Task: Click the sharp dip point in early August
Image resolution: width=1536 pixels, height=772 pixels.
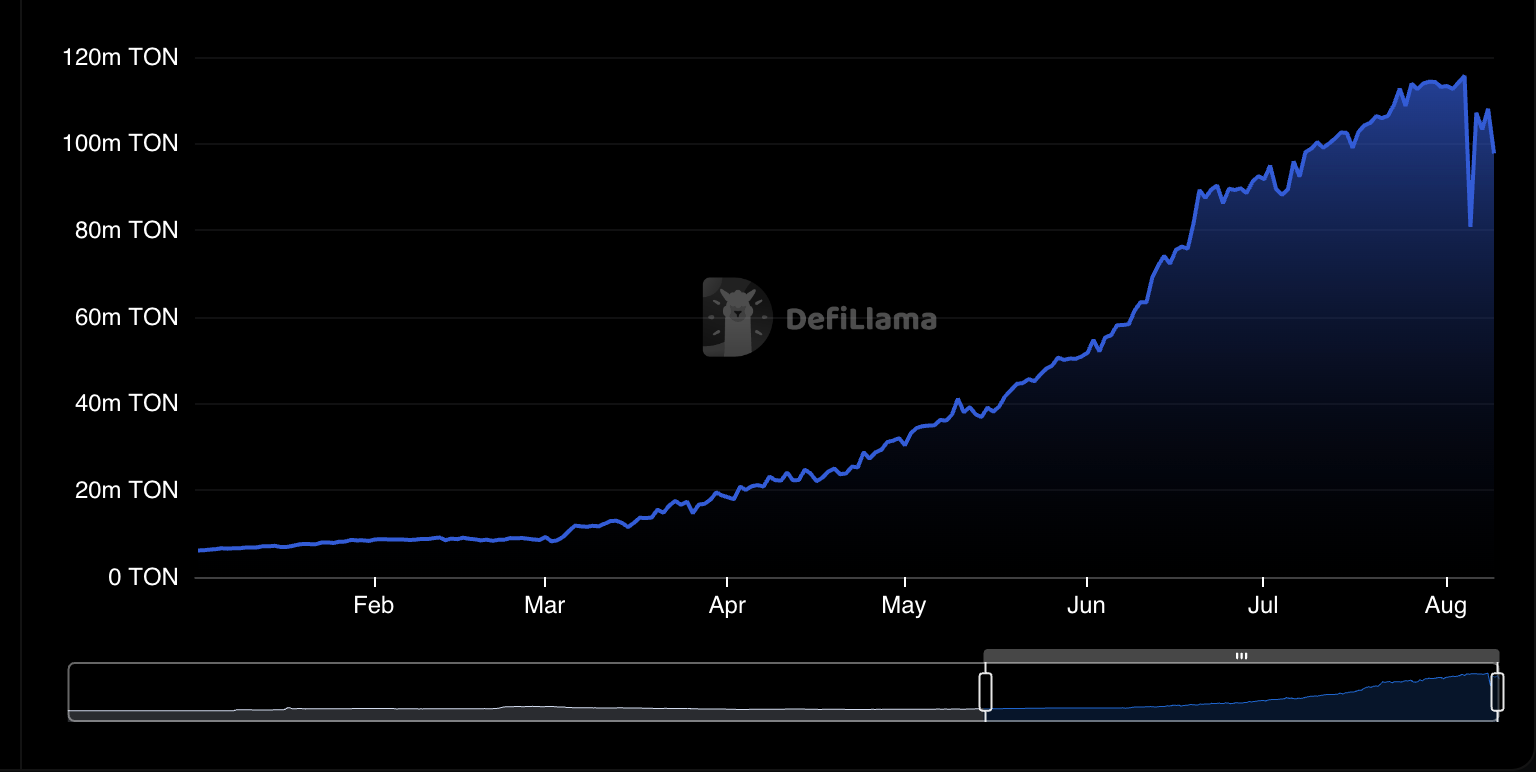Action: [1470, 225]
